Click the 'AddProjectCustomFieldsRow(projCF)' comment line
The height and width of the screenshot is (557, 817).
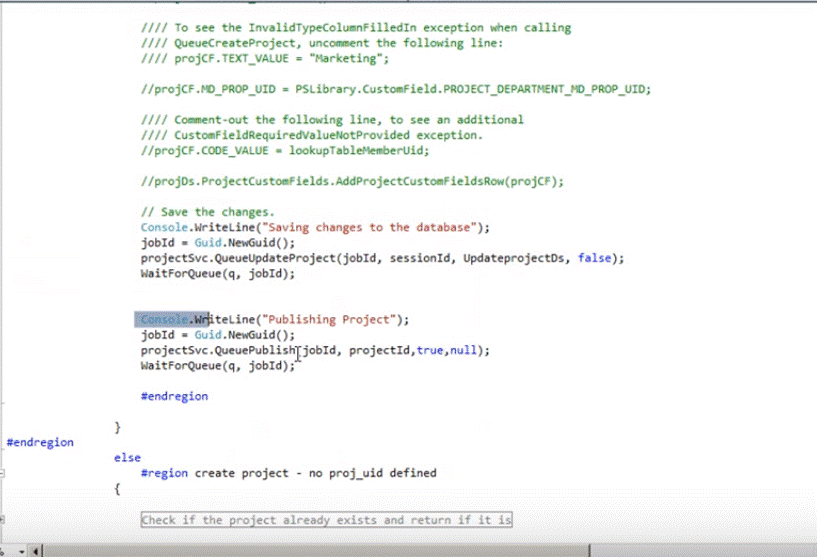(352, 181)
